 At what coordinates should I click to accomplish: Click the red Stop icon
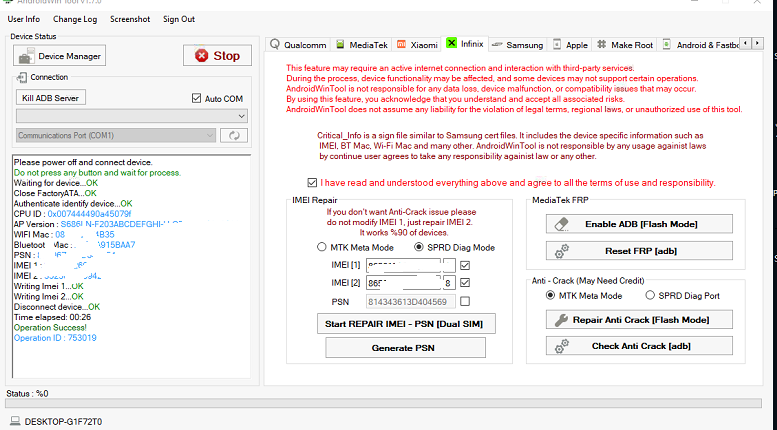click(x=201, y=55)
